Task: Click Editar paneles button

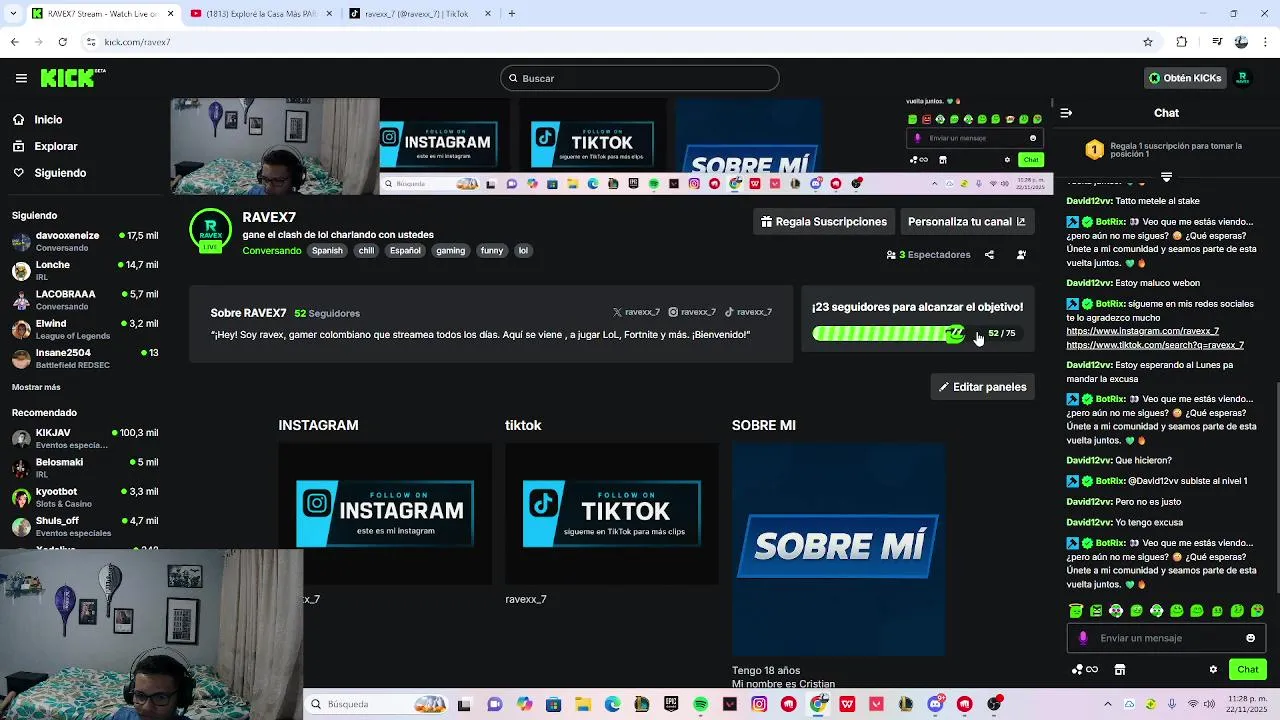Action: point(983,387)
